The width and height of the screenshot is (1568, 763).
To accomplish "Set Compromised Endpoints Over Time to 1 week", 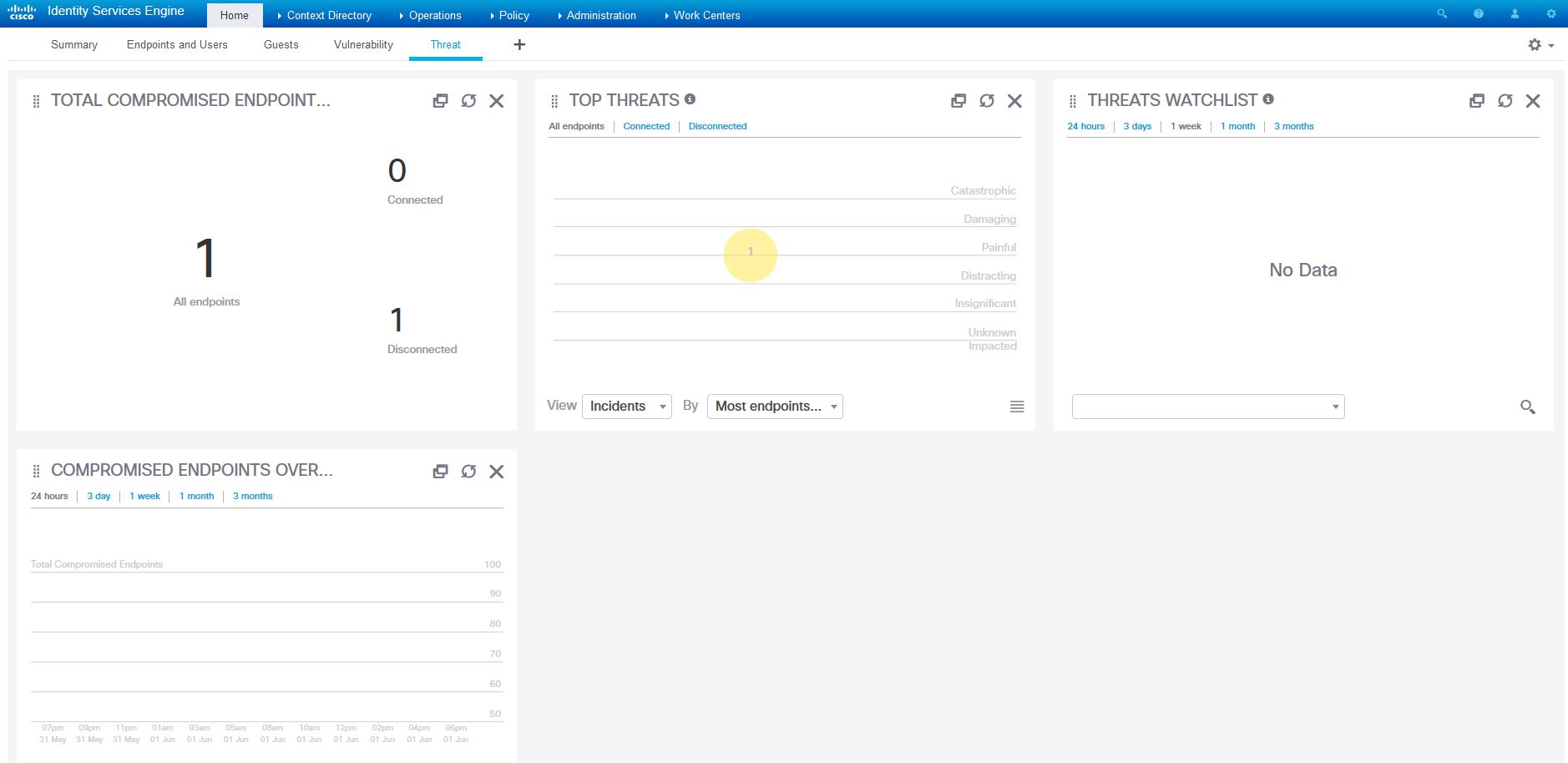I will pyautogui.click(x=144, y=496).
